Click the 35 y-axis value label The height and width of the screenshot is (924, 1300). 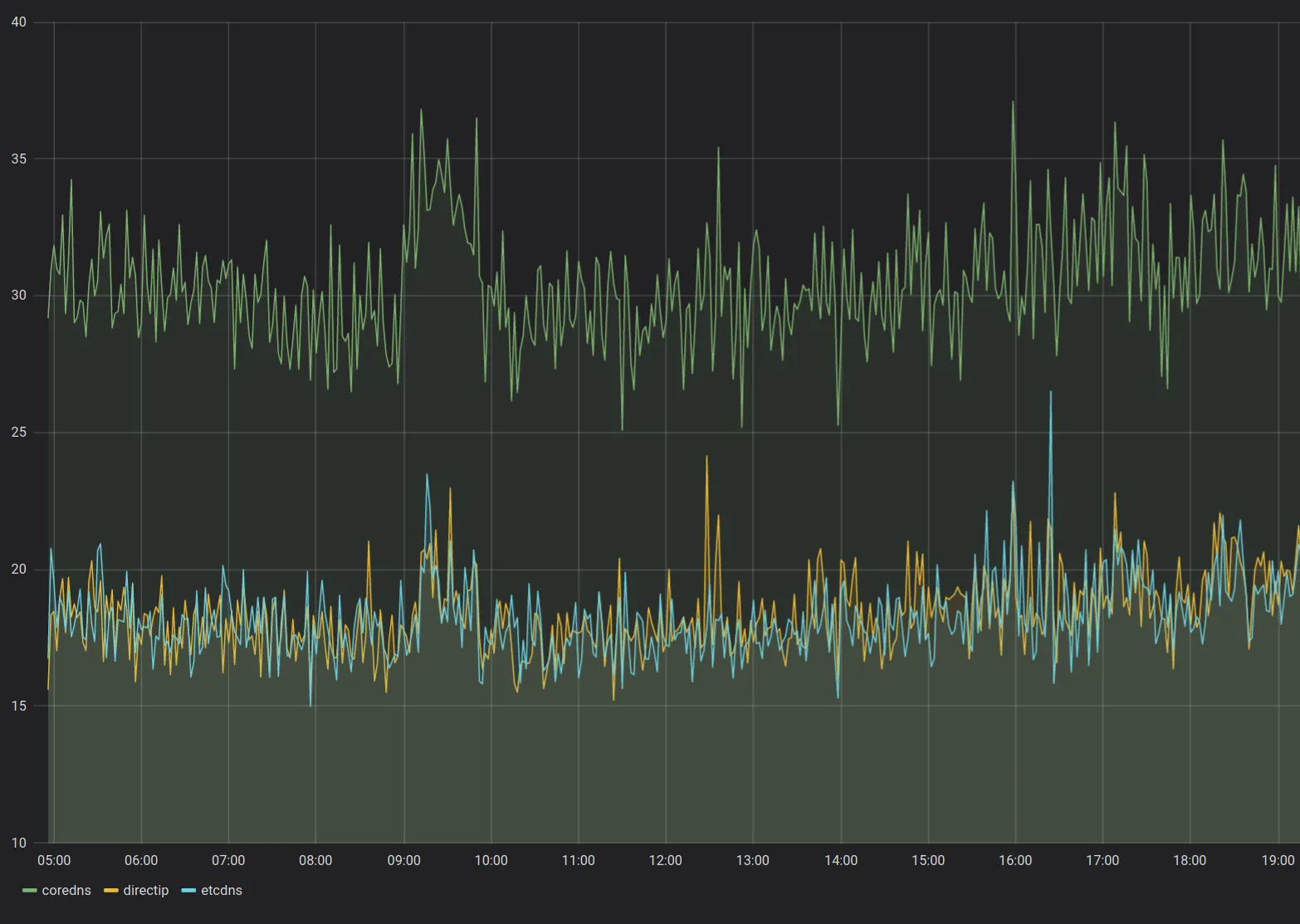pyautogui.click(x=18, y=159)
